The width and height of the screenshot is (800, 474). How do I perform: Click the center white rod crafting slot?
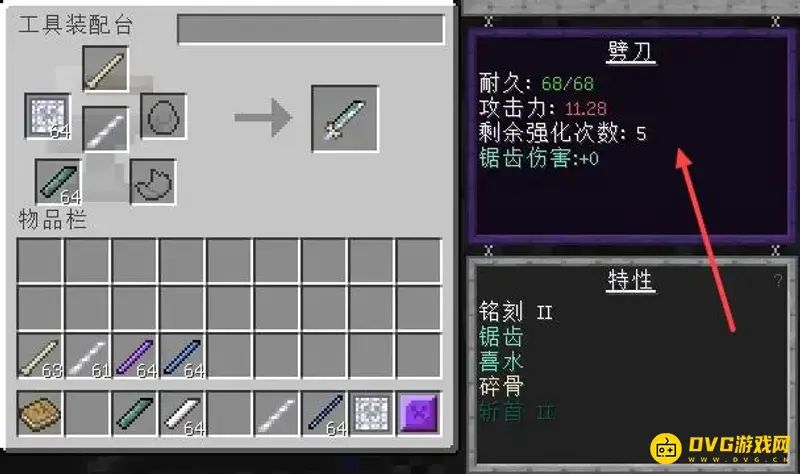(105, 129)
